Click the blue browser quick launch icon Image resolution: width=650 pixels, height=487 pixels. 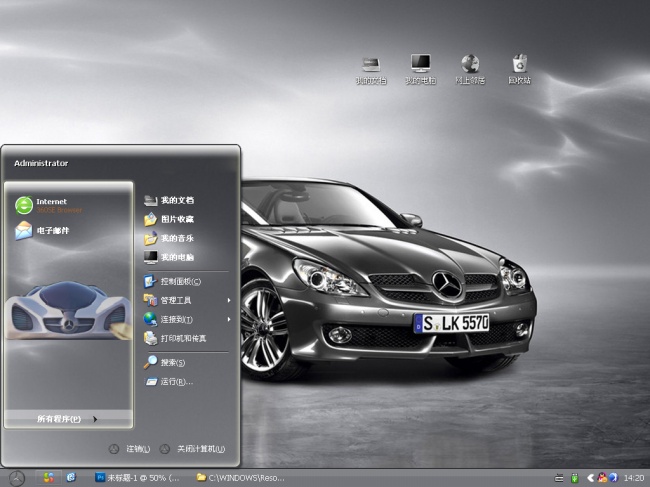71,478
